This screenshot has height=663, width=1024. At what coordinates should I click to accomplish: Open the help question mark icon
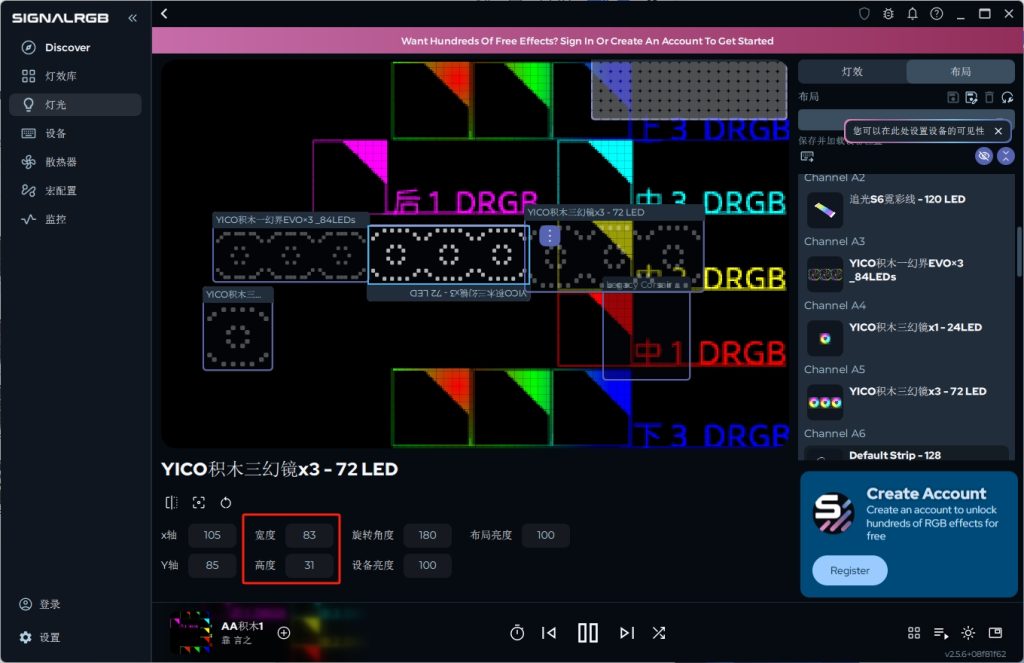[936, 14]
